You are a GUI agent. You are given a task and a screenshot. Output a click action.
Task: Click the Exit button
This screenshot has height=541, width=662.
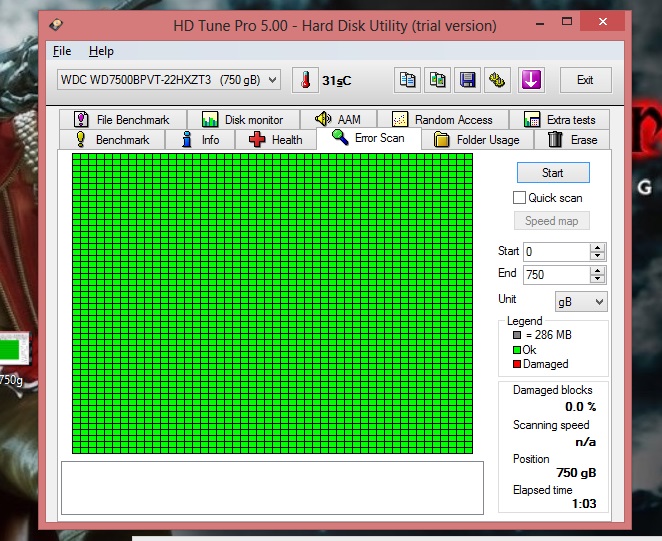click(585, 80)
